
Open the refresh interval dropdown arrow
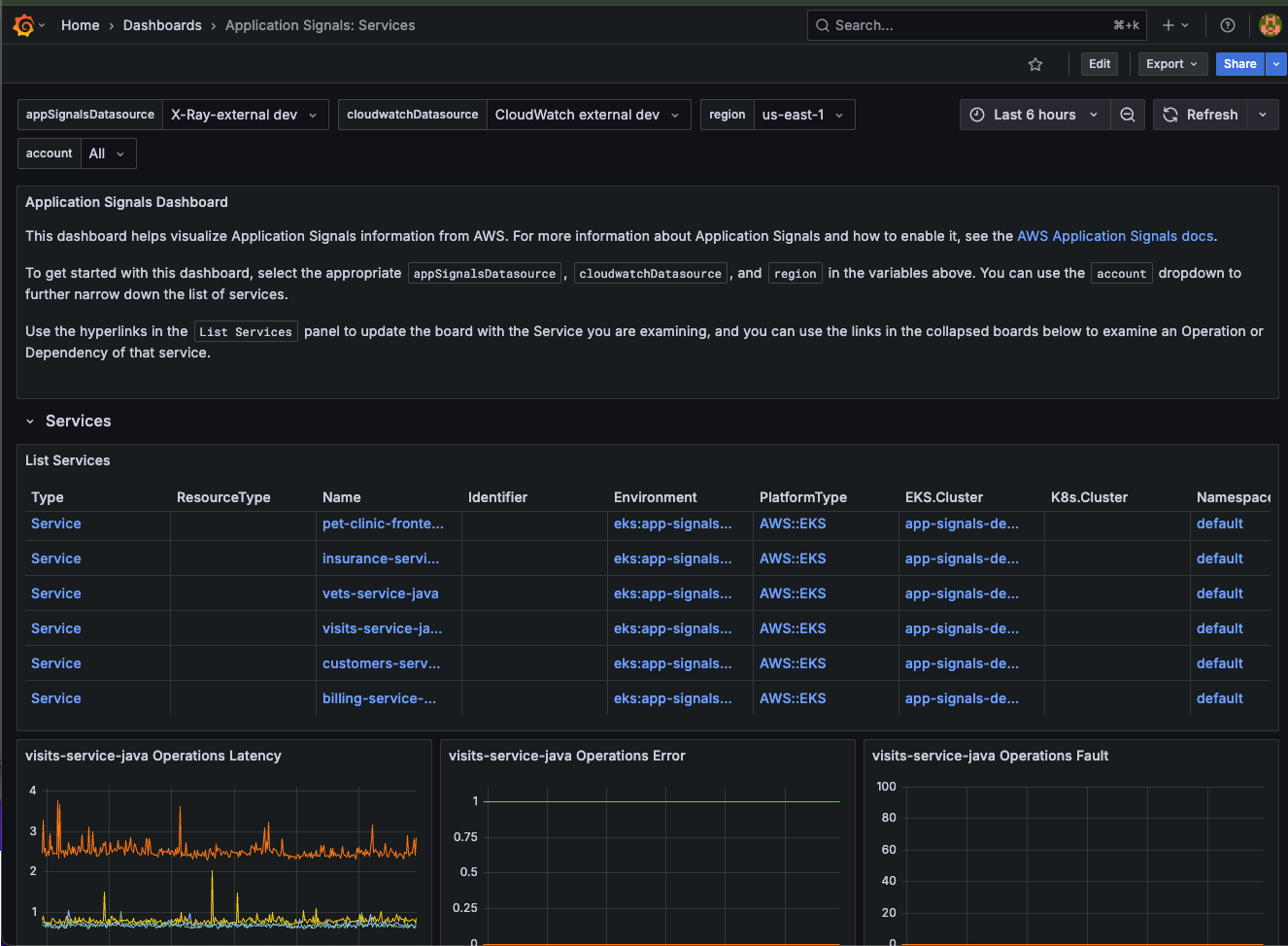(1263, 115)
